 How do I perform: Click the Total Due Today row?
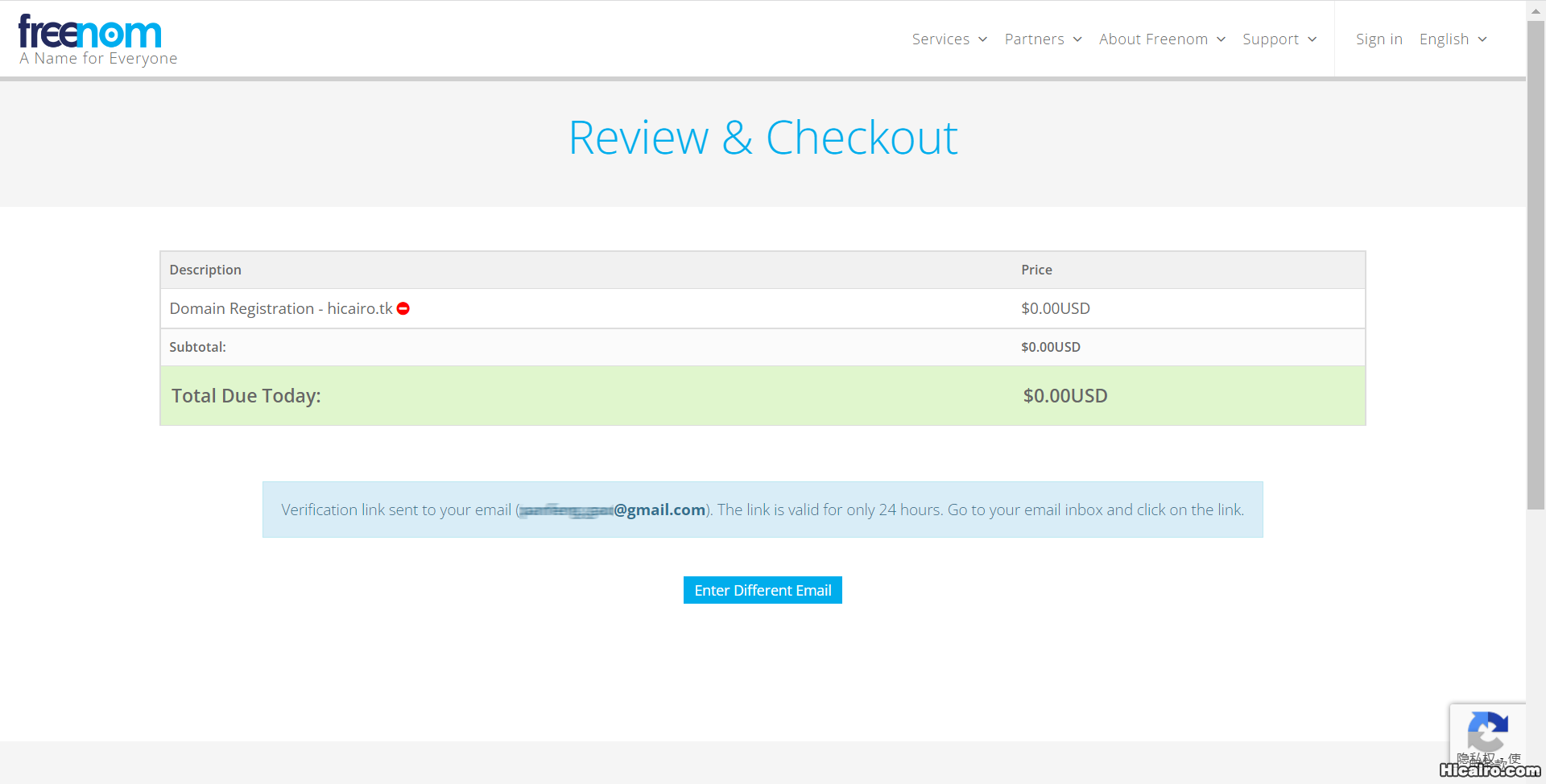click(x=763, y=396)
